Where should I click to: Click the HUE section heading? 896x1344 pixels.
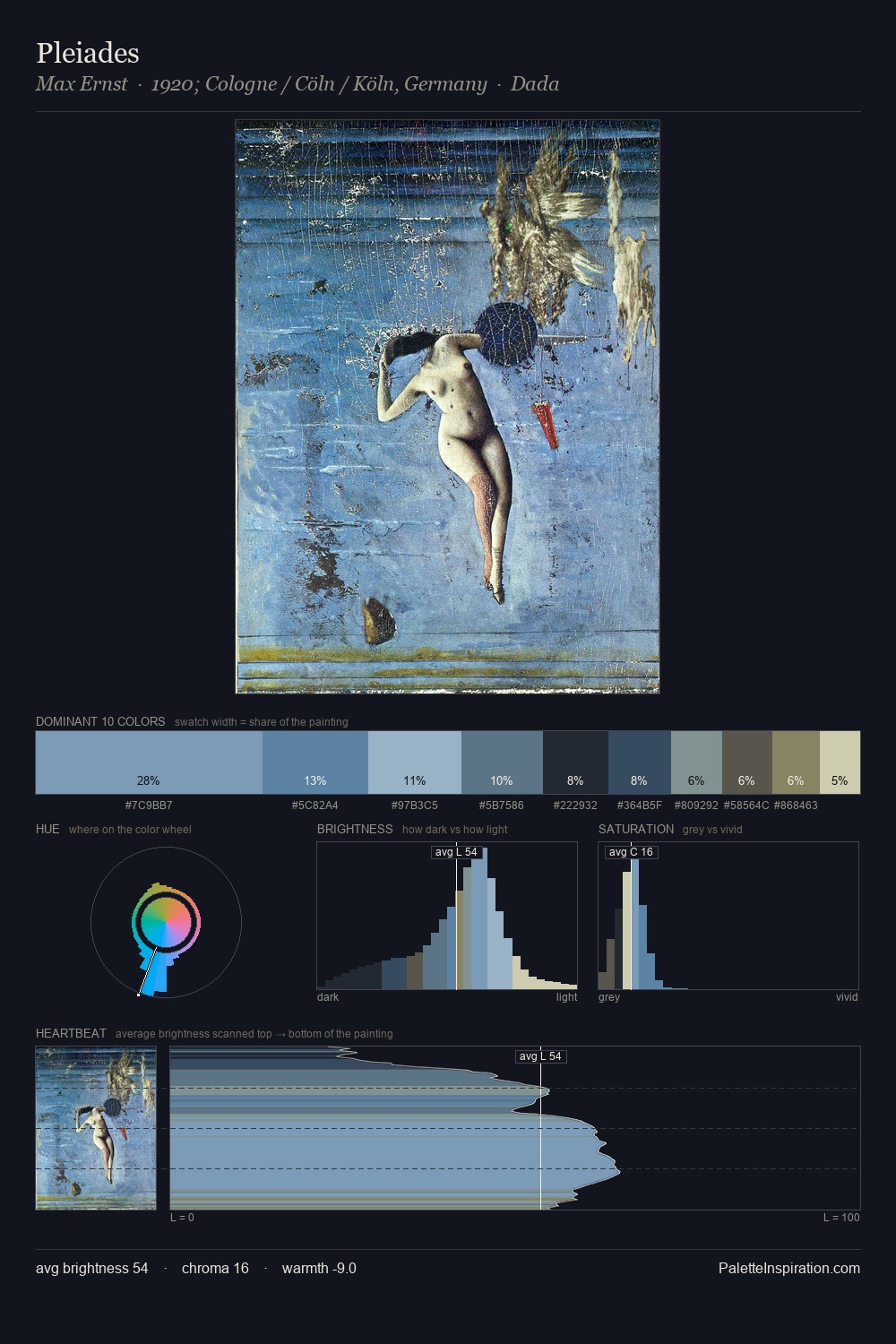click(47, 829)
